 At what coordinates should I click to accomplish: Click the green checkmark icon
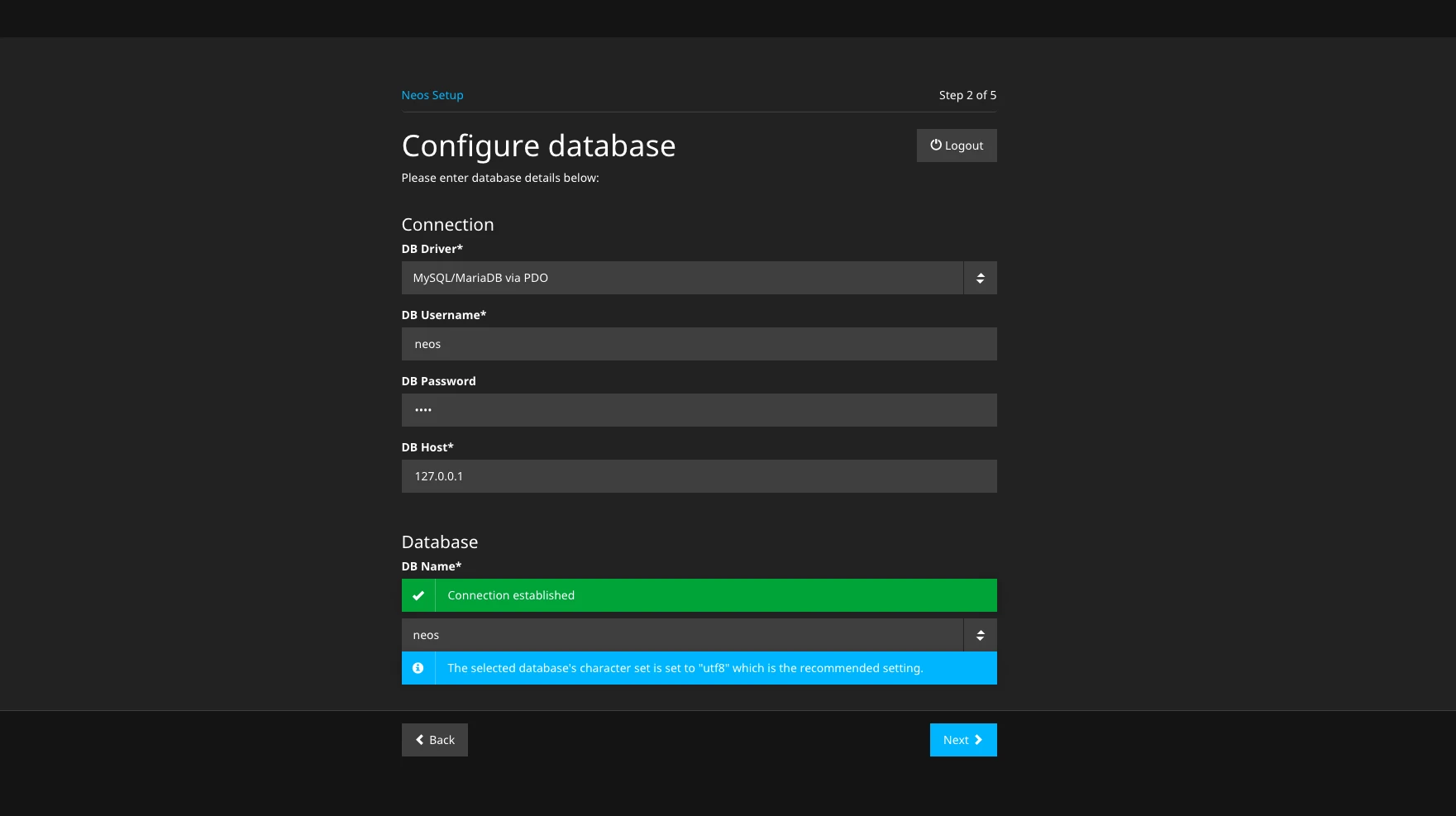[x=418, y=595]
